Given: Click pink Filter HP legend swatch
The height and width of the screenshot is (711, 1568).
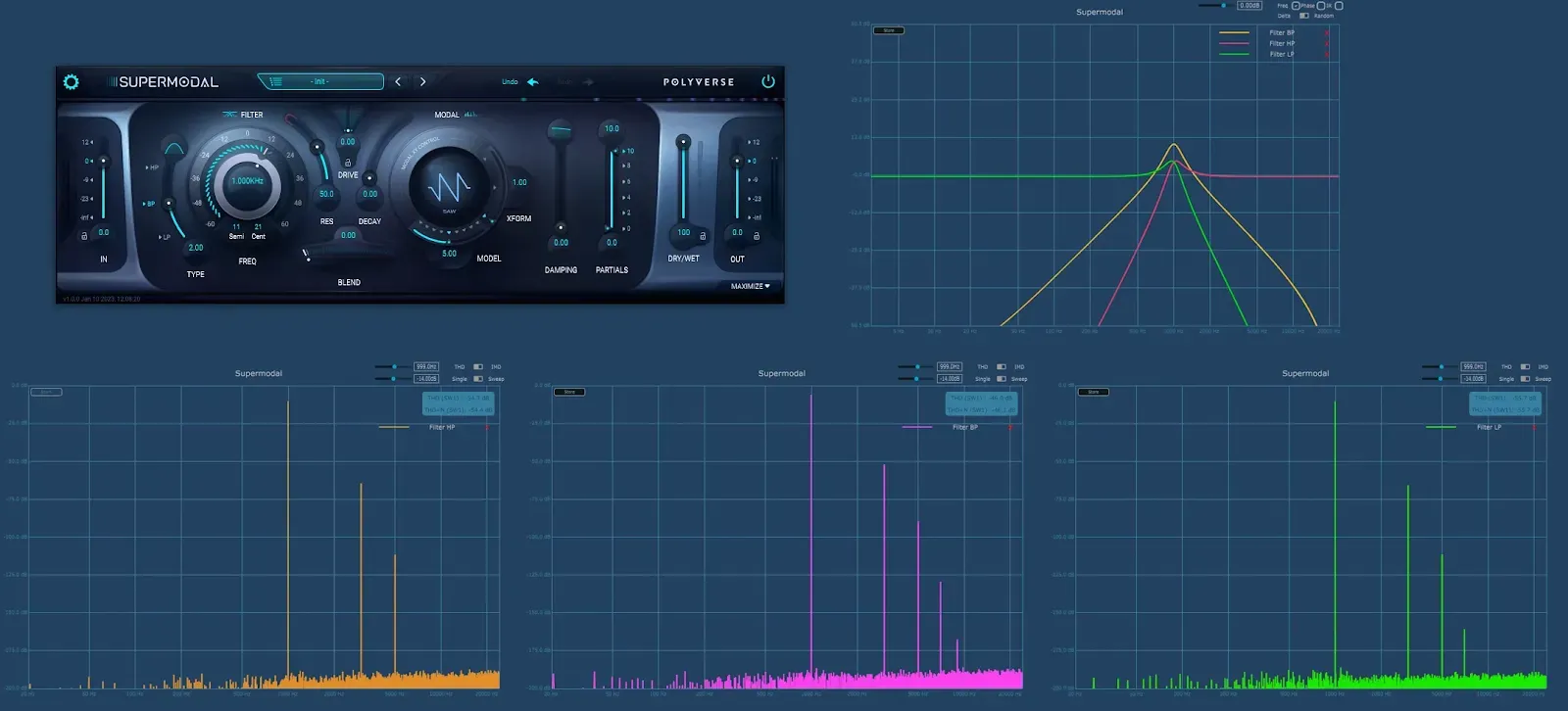Looking at the screenshot, I should click(1234, 44).
